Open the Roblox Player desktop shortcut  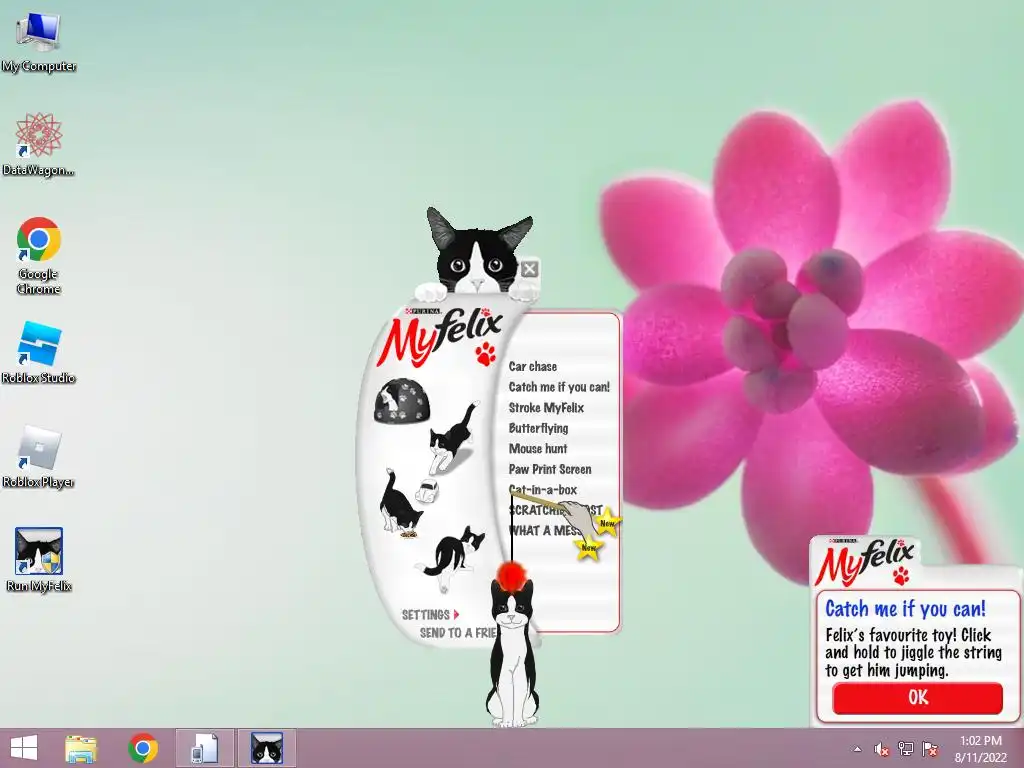click(39, 456)
